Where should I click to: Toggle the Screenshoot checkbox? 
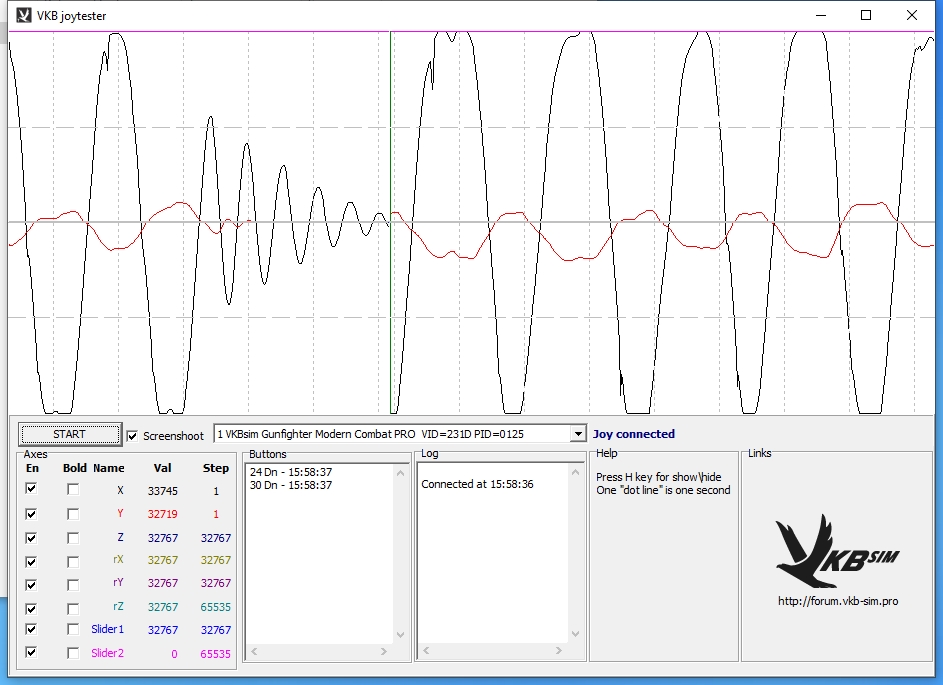(x=133, y=436)
